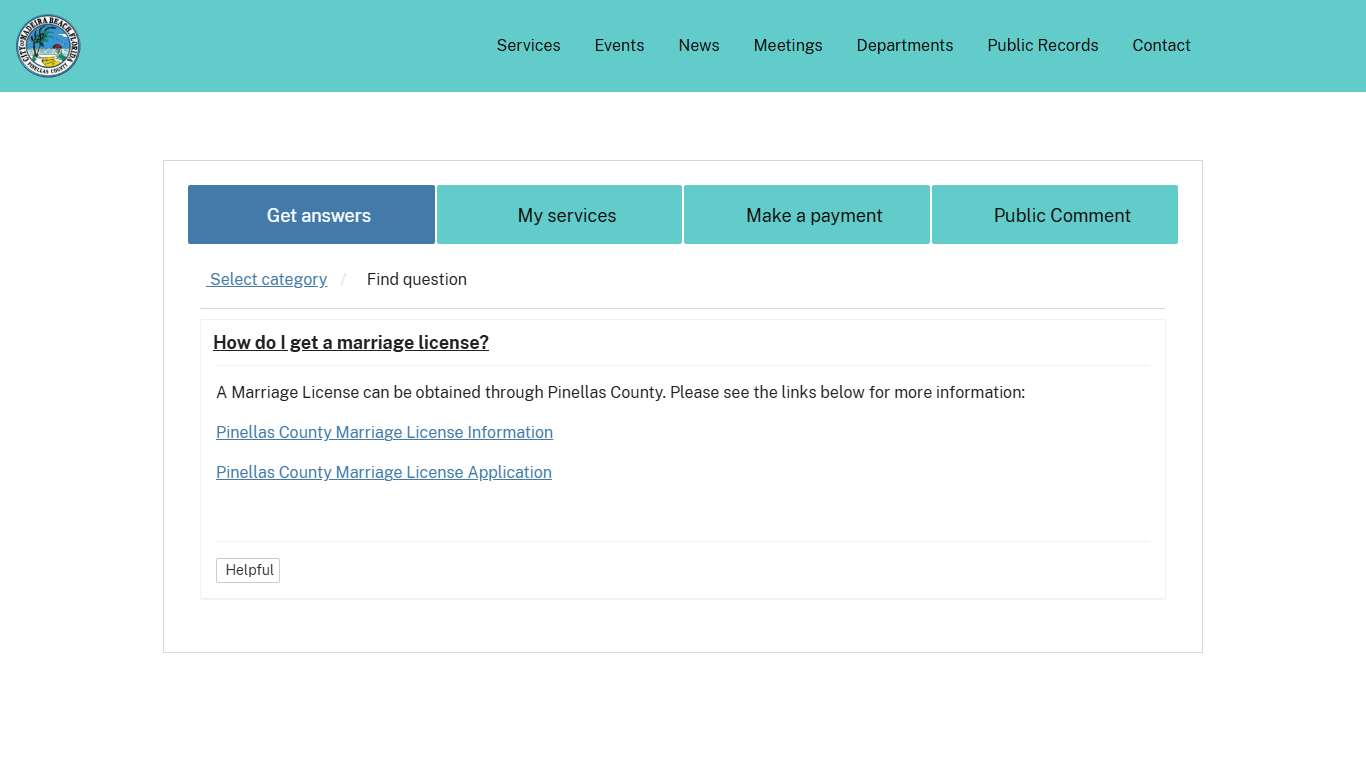
Task: Go to Events in the navigation
Action: (619, 46)
